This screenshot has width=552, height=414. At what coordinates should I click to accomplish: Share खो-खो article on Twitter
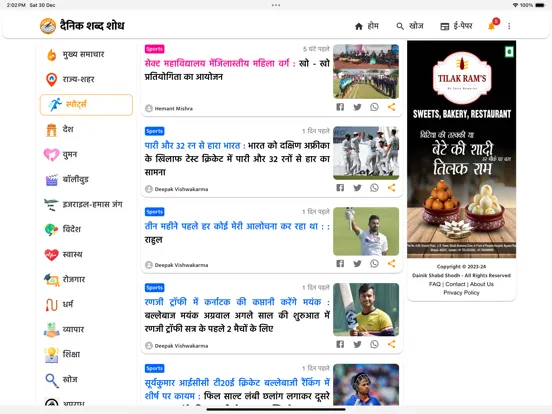click(357, 107)
